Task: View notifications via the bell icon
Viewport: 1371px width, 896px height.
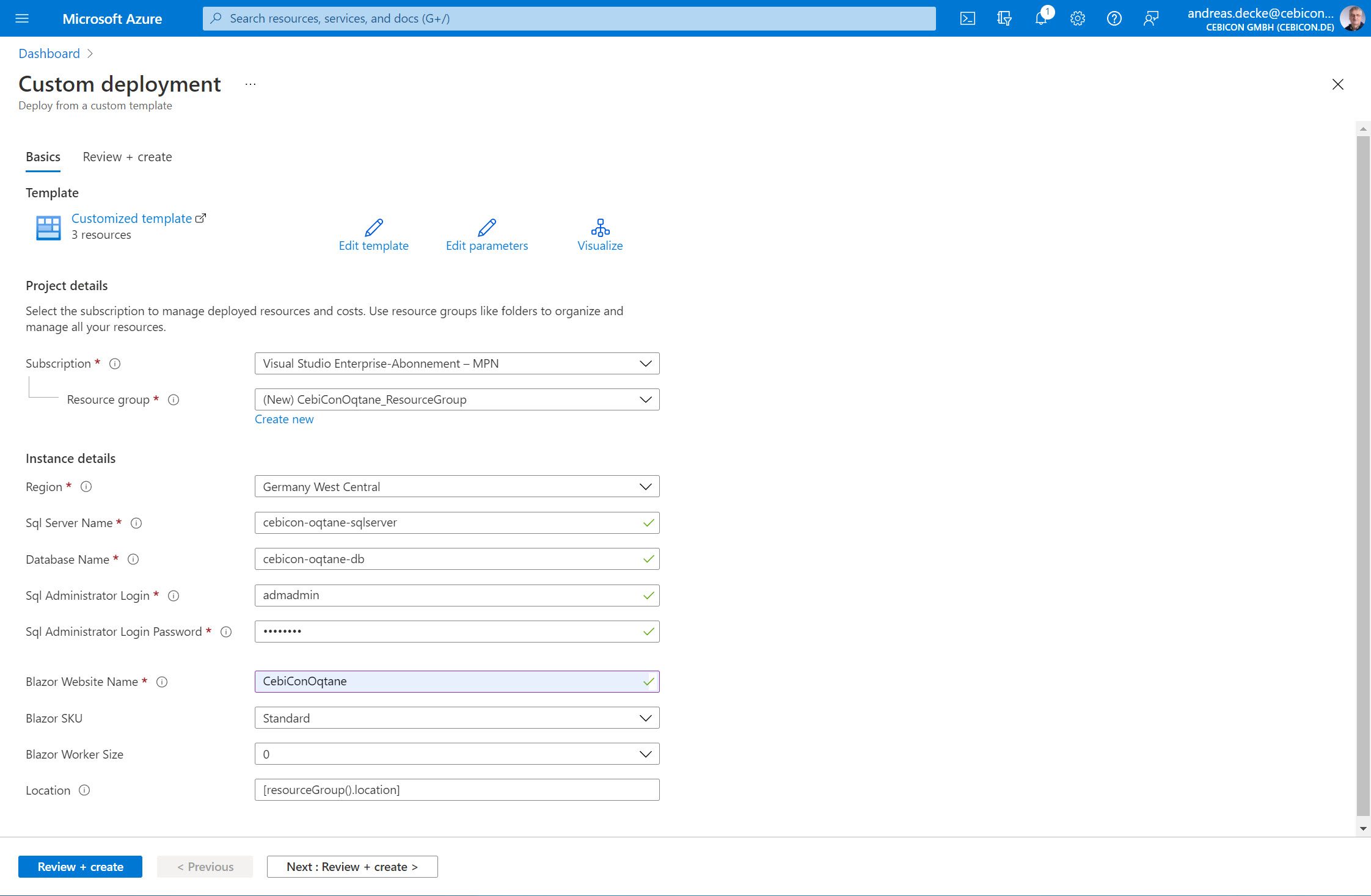Action: 1041,18
